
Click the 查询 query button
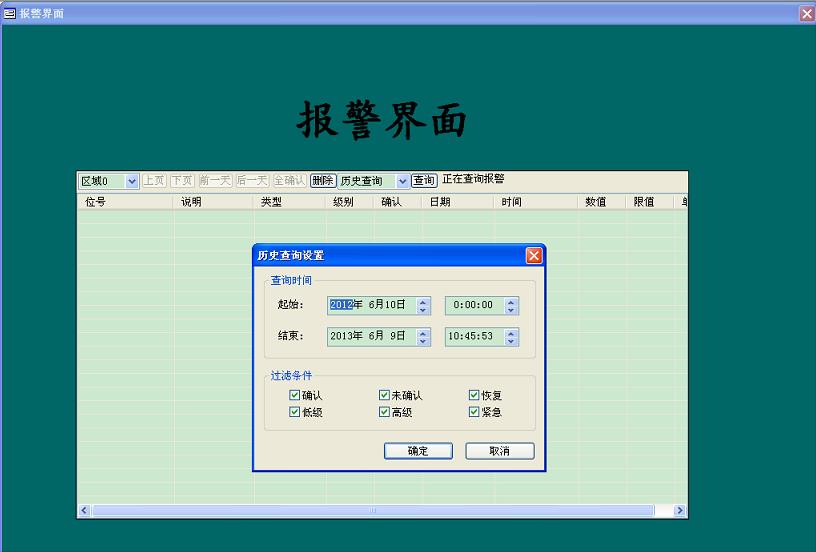click(424, 181)
